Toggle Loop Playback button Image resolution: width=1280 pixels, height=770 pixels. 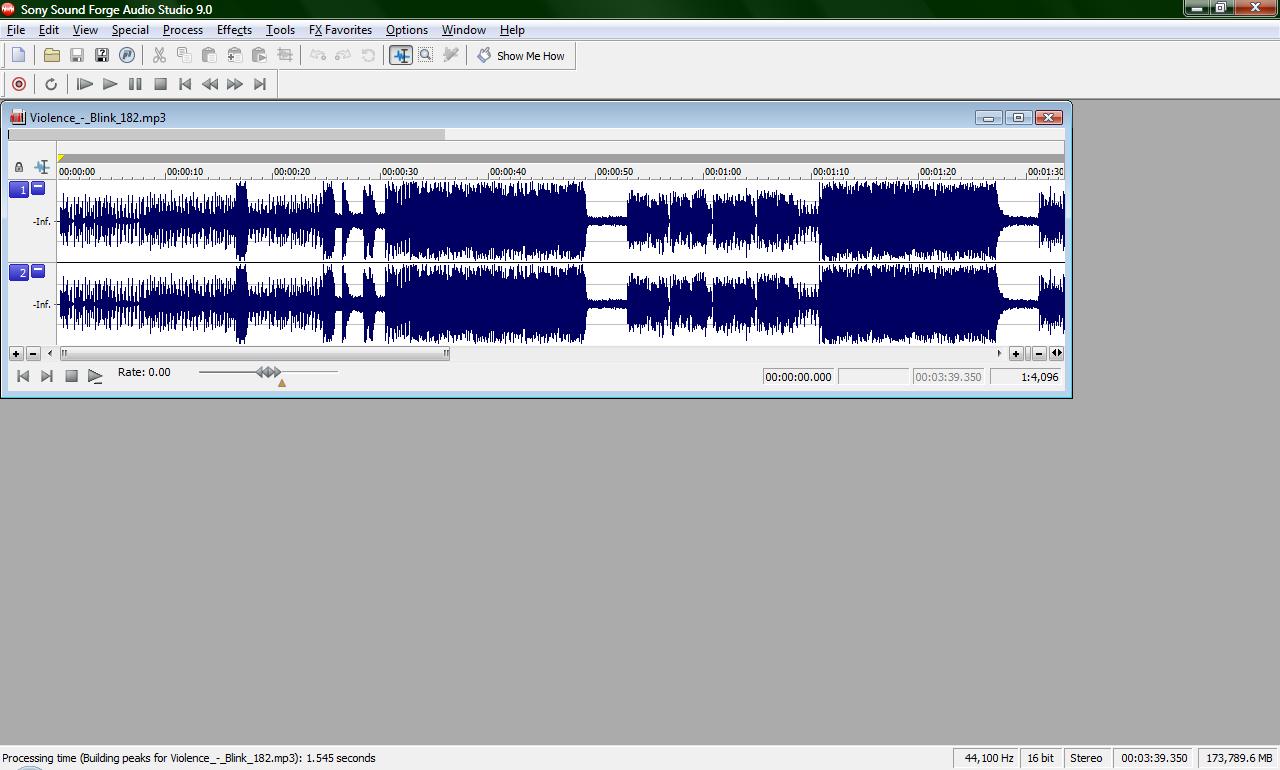[51, 84]
